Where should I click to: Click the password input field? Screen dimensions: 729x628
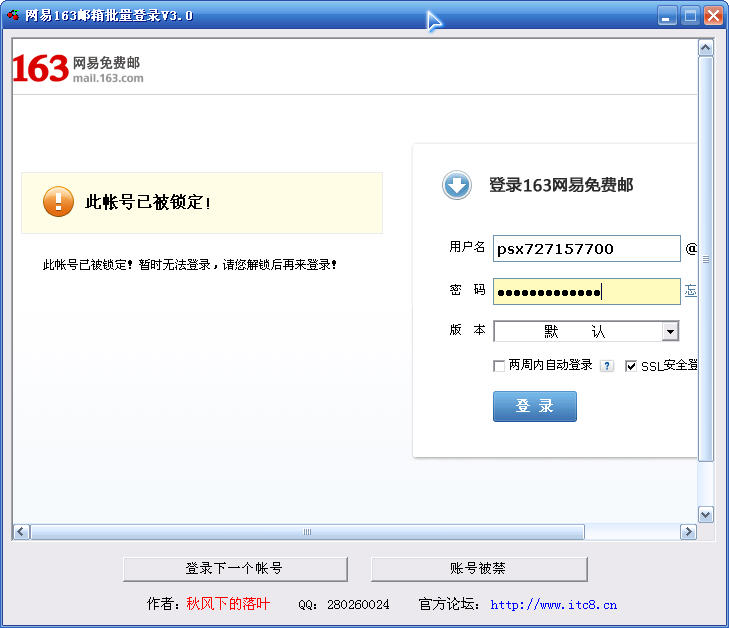pyautogui.click(x=587, y=292)
